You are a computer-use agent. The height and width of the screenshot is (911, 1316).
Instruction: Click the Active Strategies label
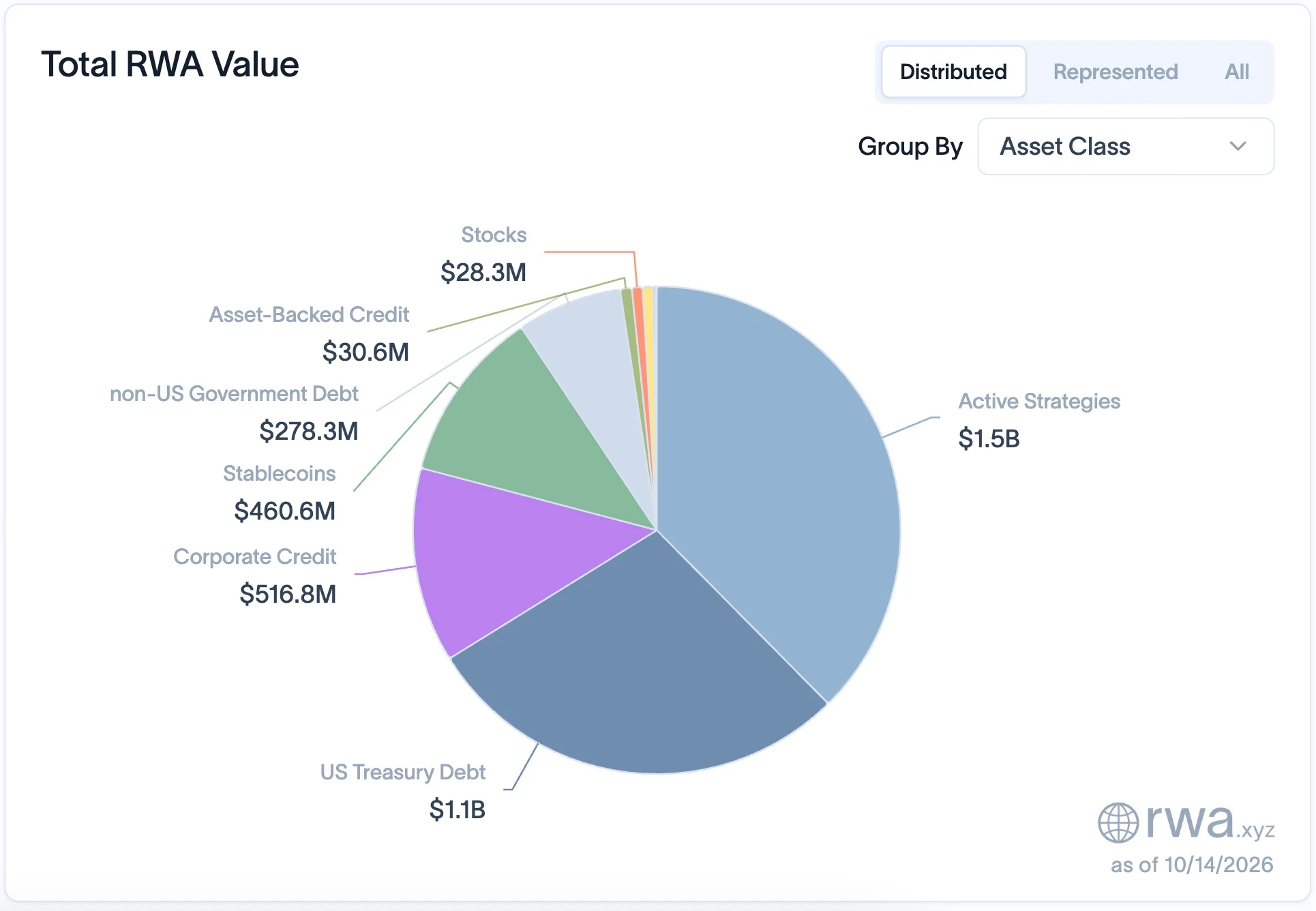point(1039,401)
